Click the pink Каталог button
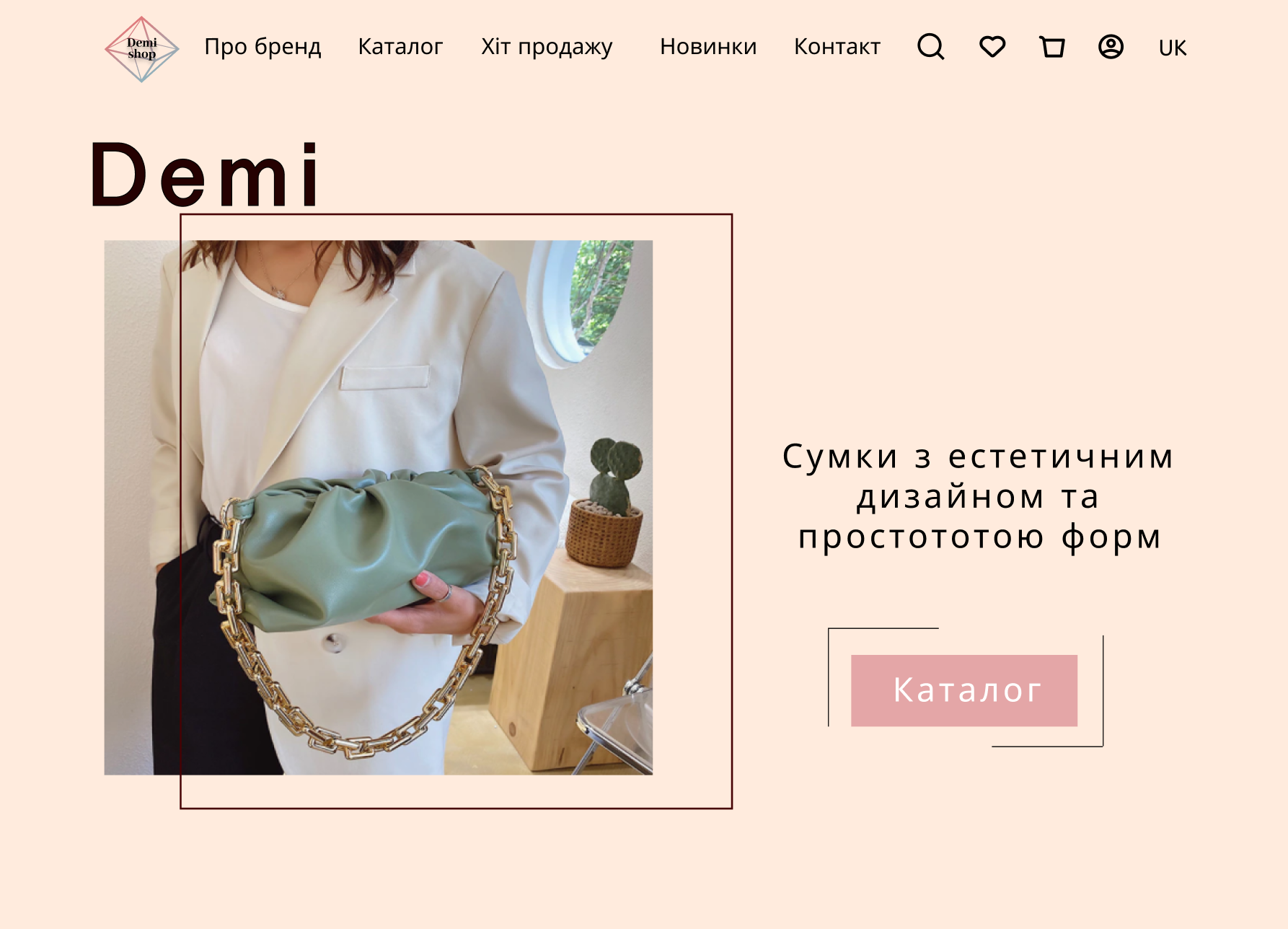Viewport: 1288px width, 929px height. tap(964, 690)
